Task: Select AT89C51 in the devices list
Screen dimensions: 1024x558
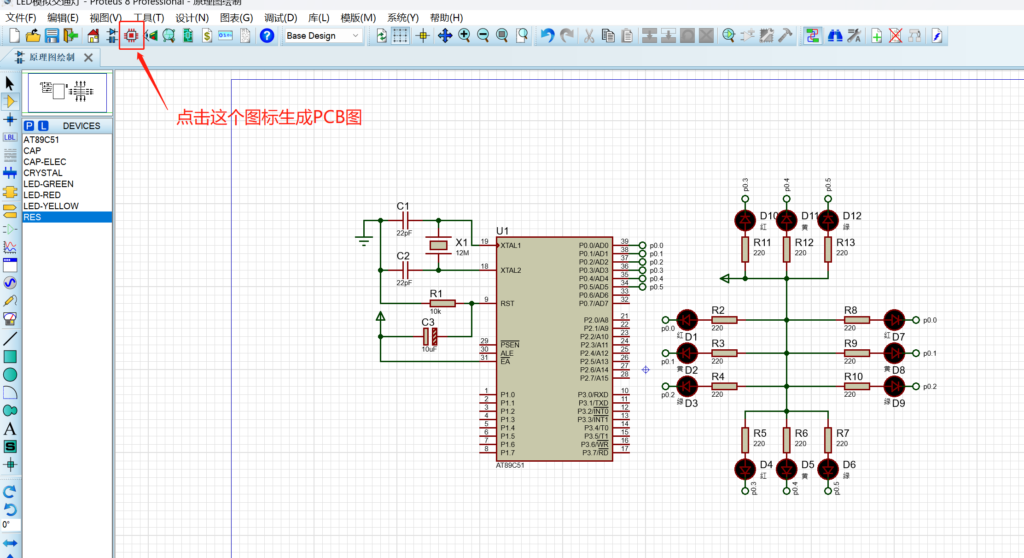Action: (x=43, y=140)
